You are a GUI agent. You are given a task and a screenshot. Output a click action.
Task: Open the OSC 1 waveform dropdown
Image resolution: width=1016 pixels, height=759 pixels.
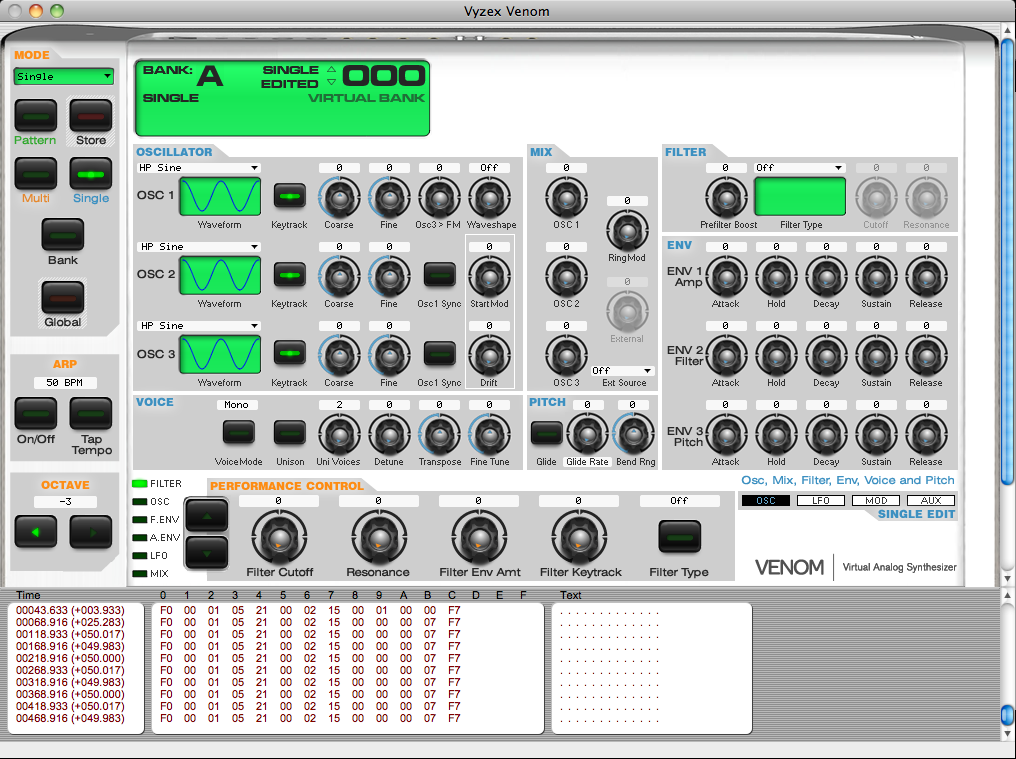point(197,167)
